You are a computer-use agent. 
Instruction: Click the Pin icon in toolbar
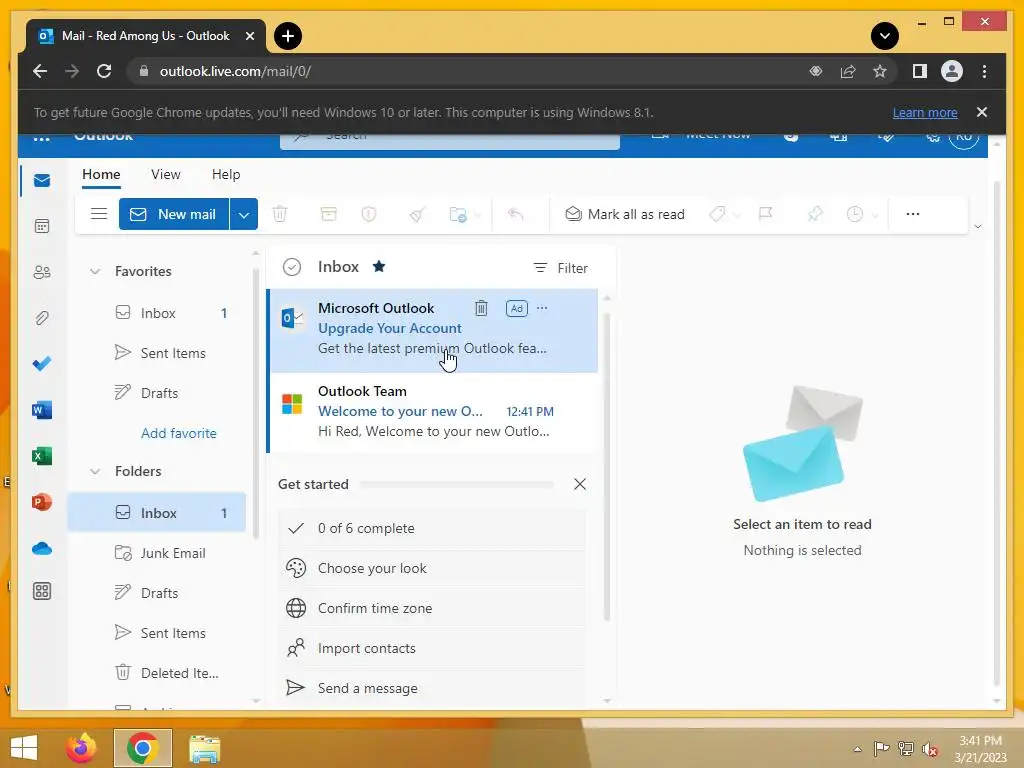[x=814, y=214]
